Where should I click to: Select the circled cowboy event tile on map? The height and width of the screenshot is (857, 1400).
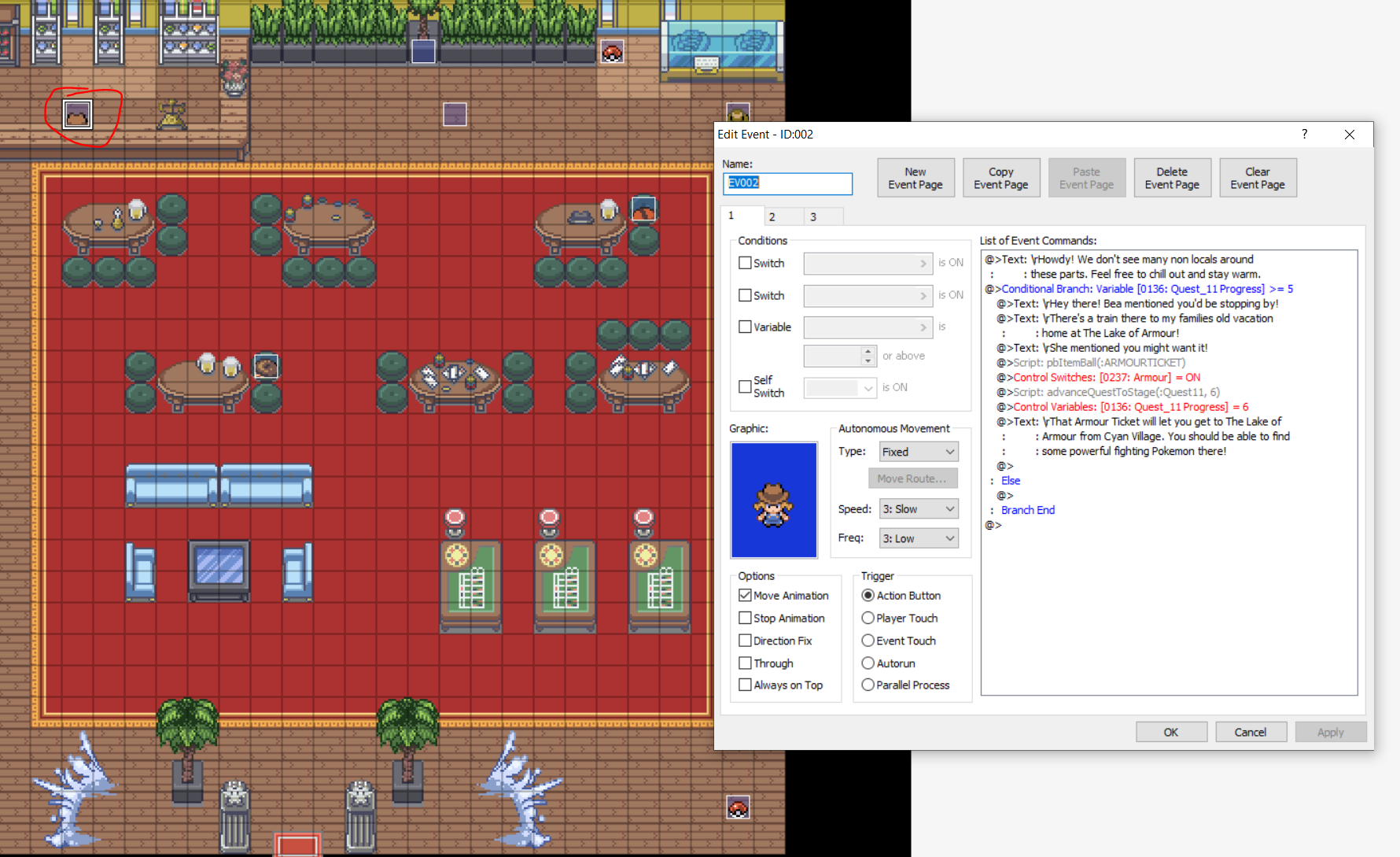click(x=77, y=115)
